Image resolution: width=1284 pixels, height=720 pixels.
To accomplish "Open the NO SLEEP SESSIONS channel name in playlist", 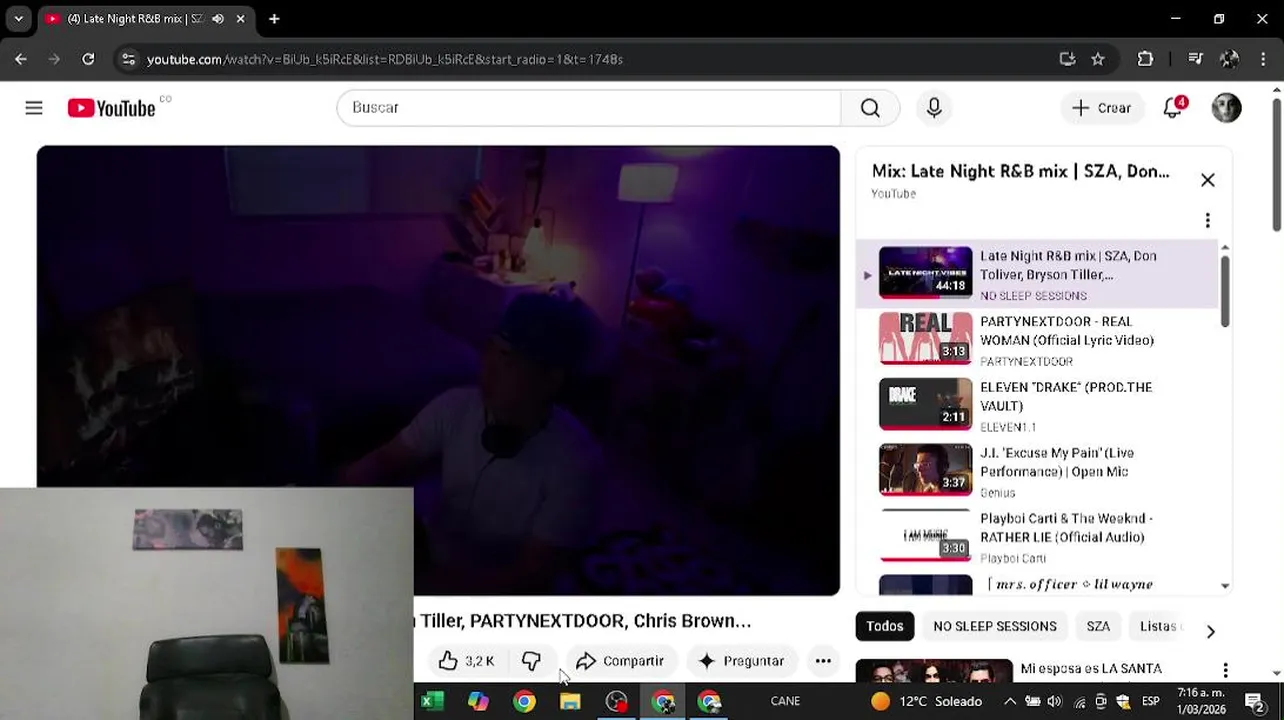I will 1033,296.
